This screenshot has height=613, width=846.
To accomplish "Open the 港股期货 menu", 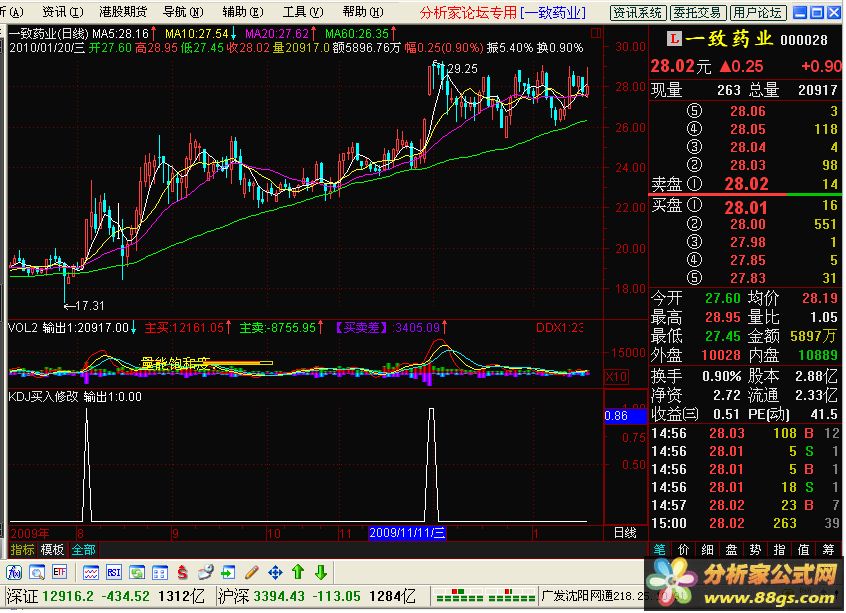I will 123,11.
